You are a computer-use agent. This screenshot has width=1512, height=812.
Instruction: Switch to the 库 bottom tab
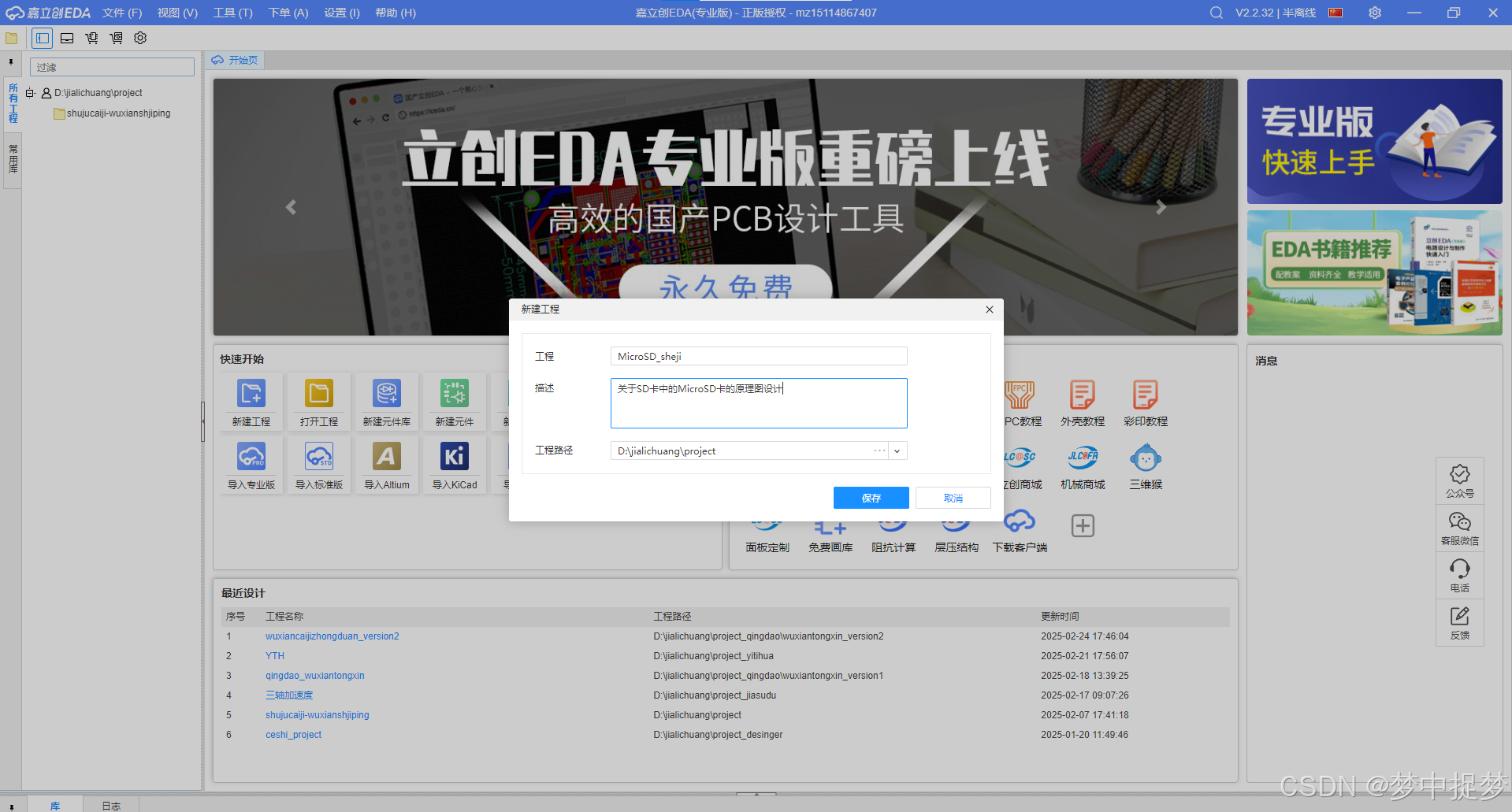point(55,805)
